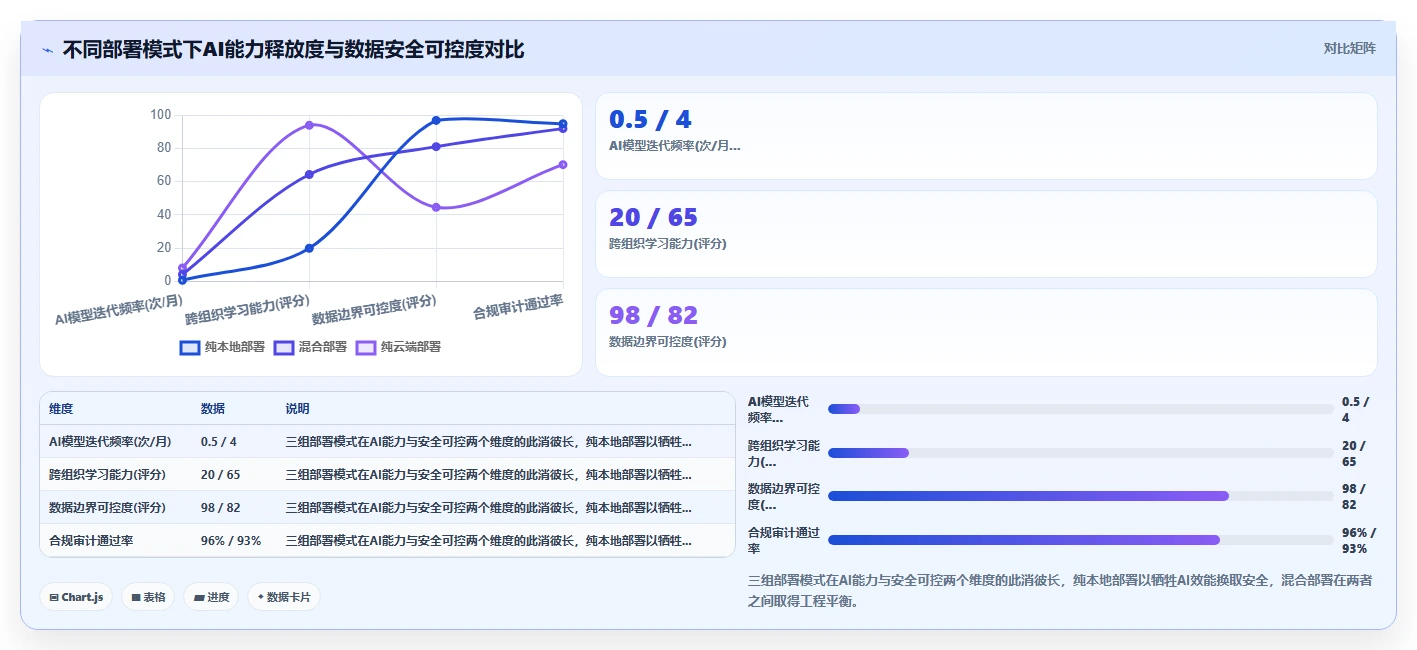Click table value 96% / 93%
1417x650 pixels.
tap(231, 541)
